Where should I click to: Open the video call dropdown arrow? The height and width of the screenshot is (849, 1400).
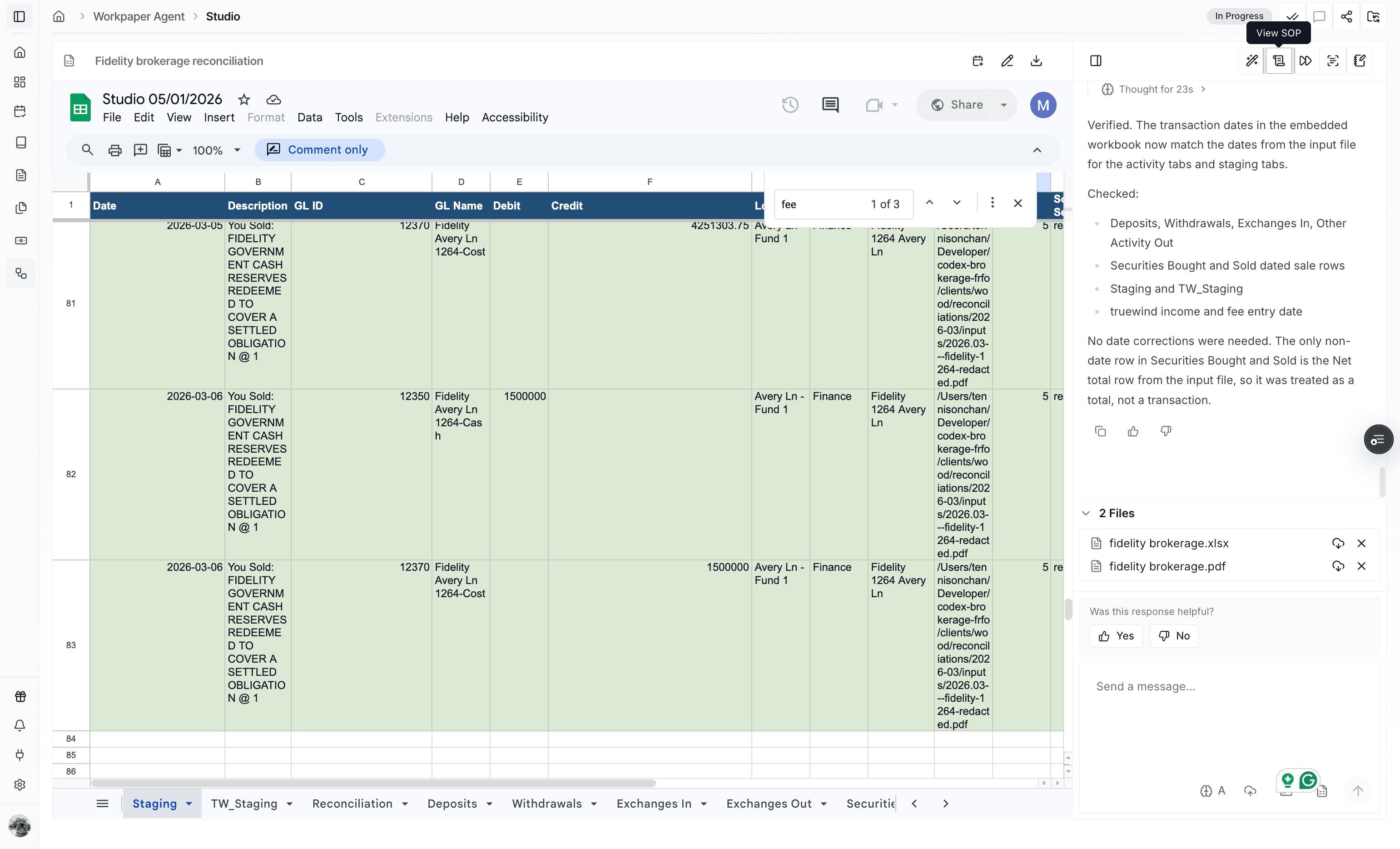click(895, 105)
